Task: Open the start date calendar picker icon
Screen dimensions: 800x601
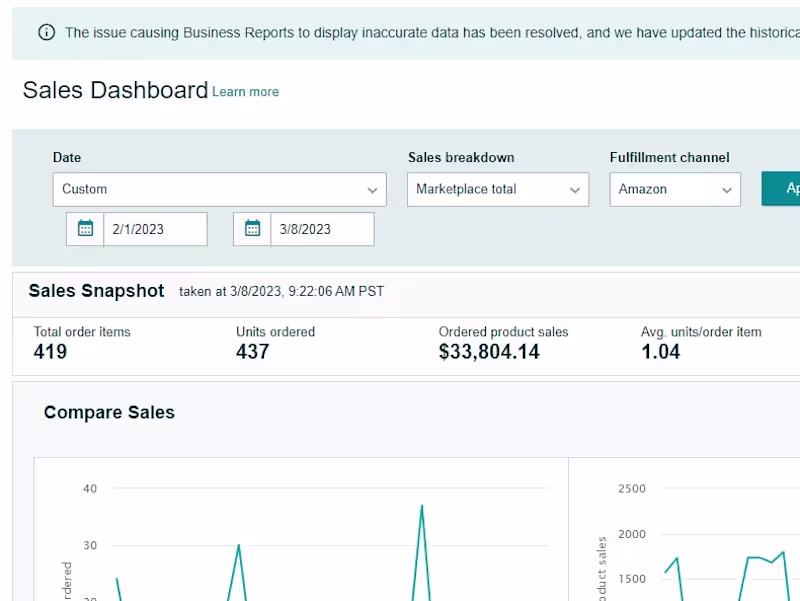Action: 85,229
